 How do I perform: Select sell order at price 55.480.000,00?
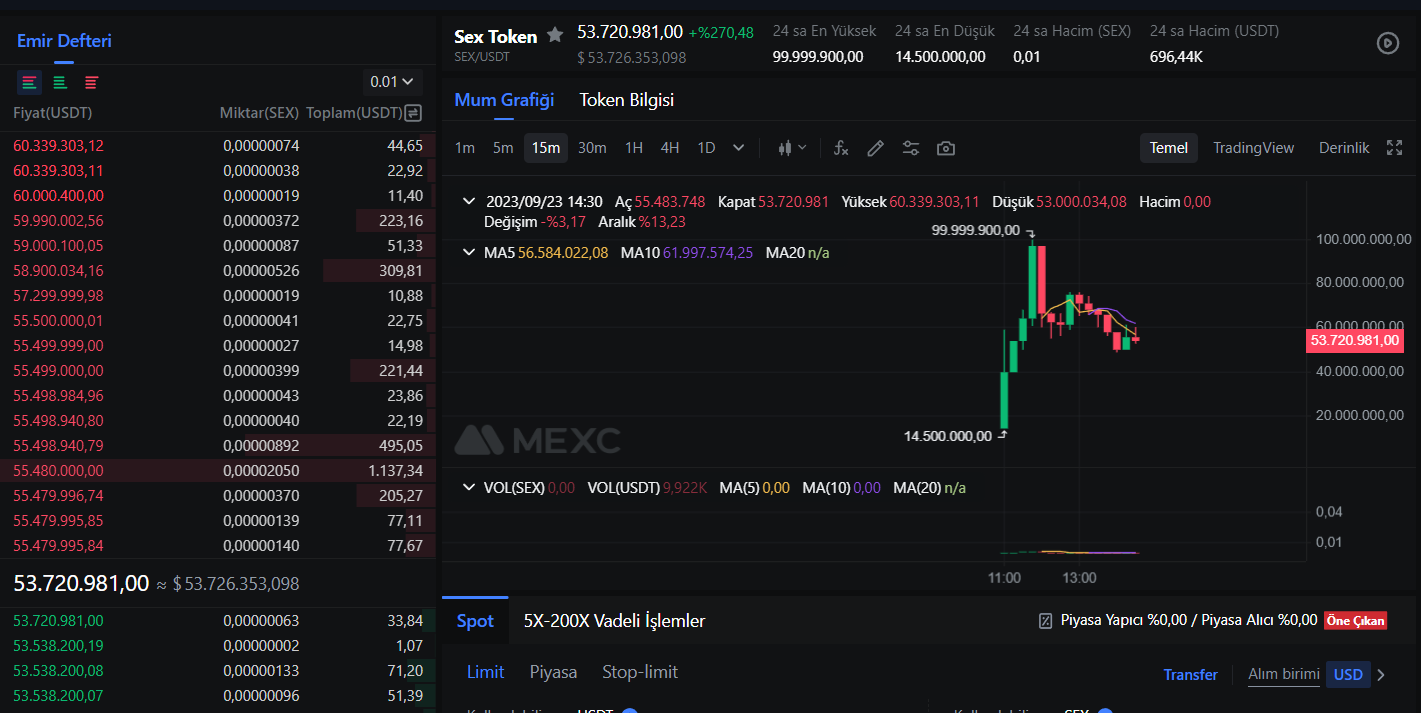click(x=218, y=471)
